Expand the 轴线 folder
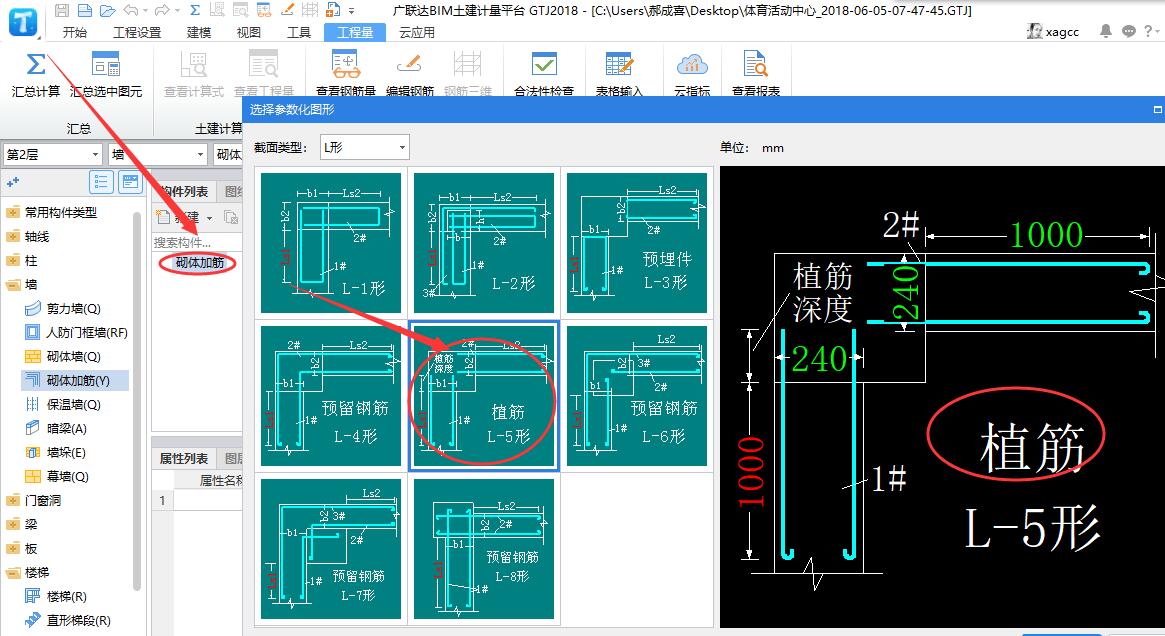1165x636 pixels. pyautogui.click(x=13, y=237)
